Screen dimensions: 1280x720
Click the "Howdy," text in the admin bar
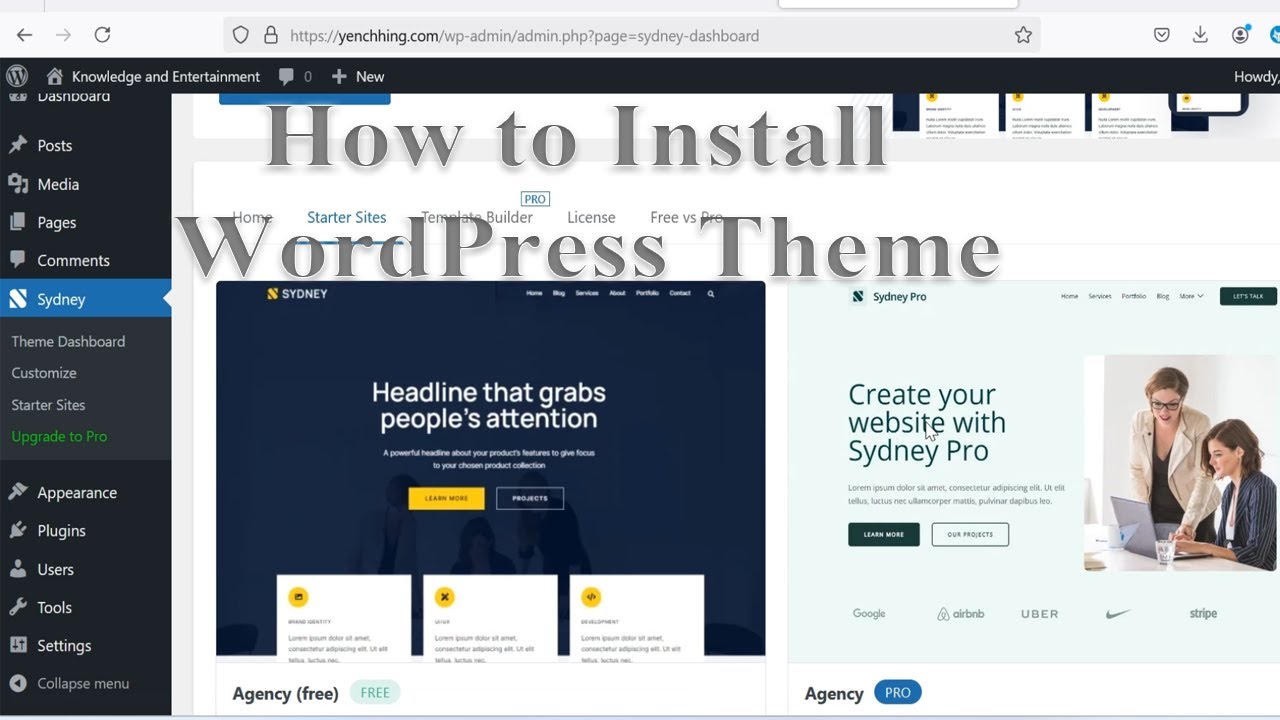click(1256, 76)
